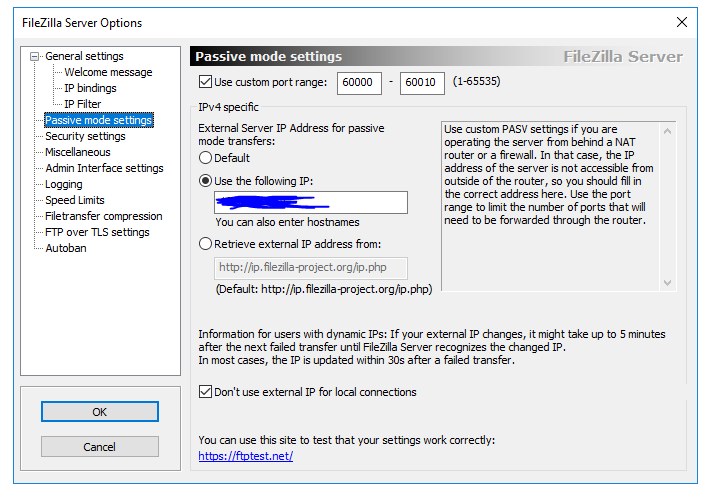Click the OK button

pos(100,412)
